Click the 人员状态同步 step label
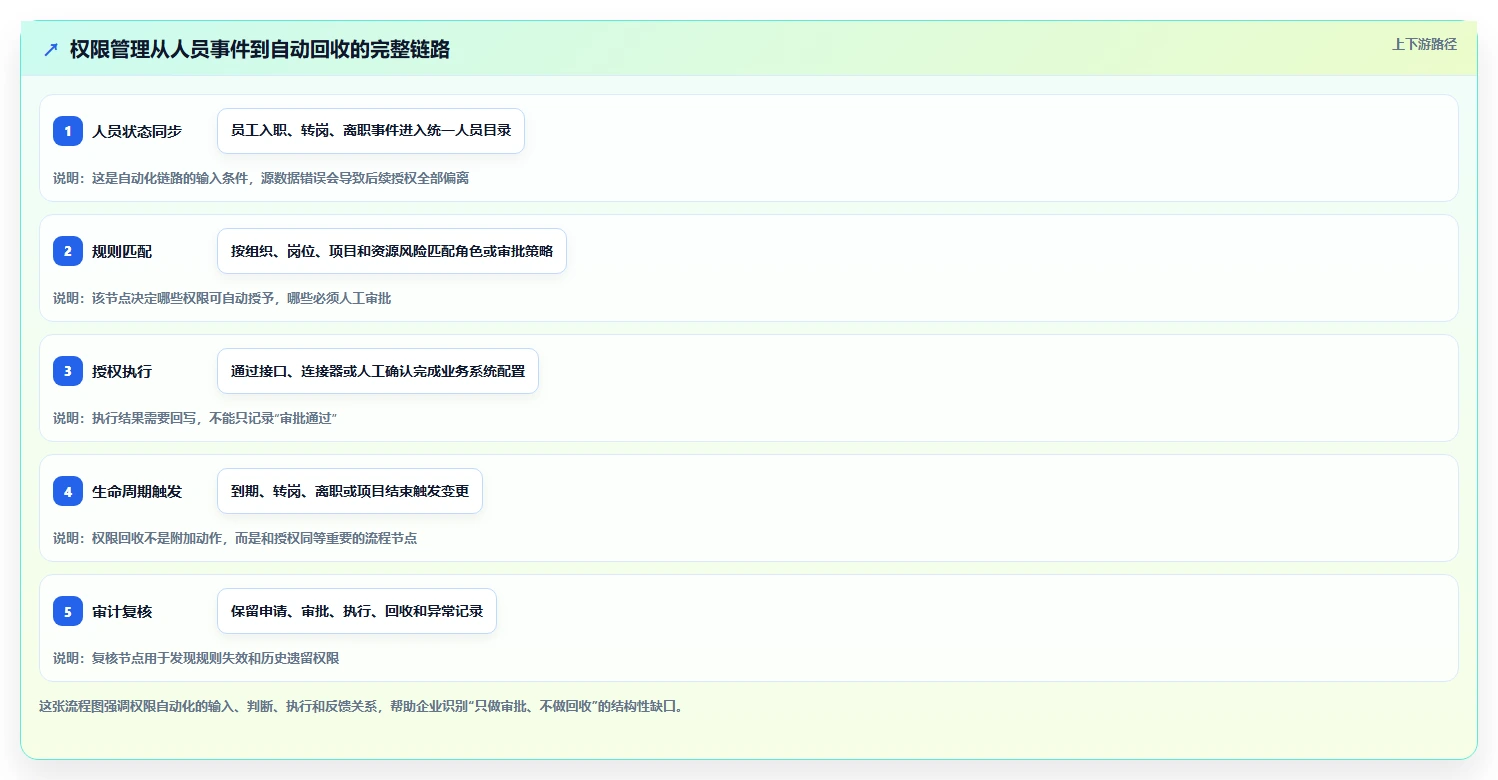The height and width of the screenshot is (780, 1498). click(x=137, y=131)
